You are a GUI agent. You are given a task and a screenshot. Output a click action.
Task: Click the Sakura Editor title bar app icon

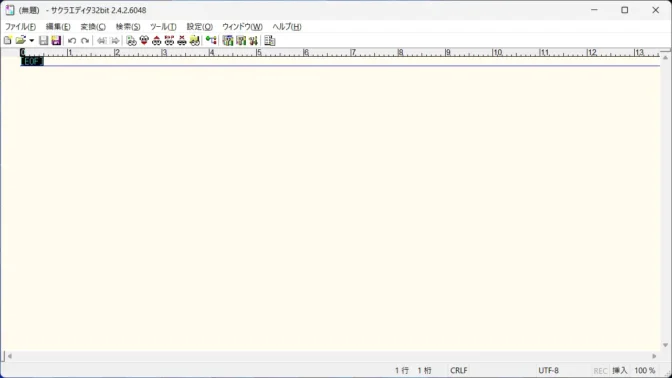pos(10,10)
